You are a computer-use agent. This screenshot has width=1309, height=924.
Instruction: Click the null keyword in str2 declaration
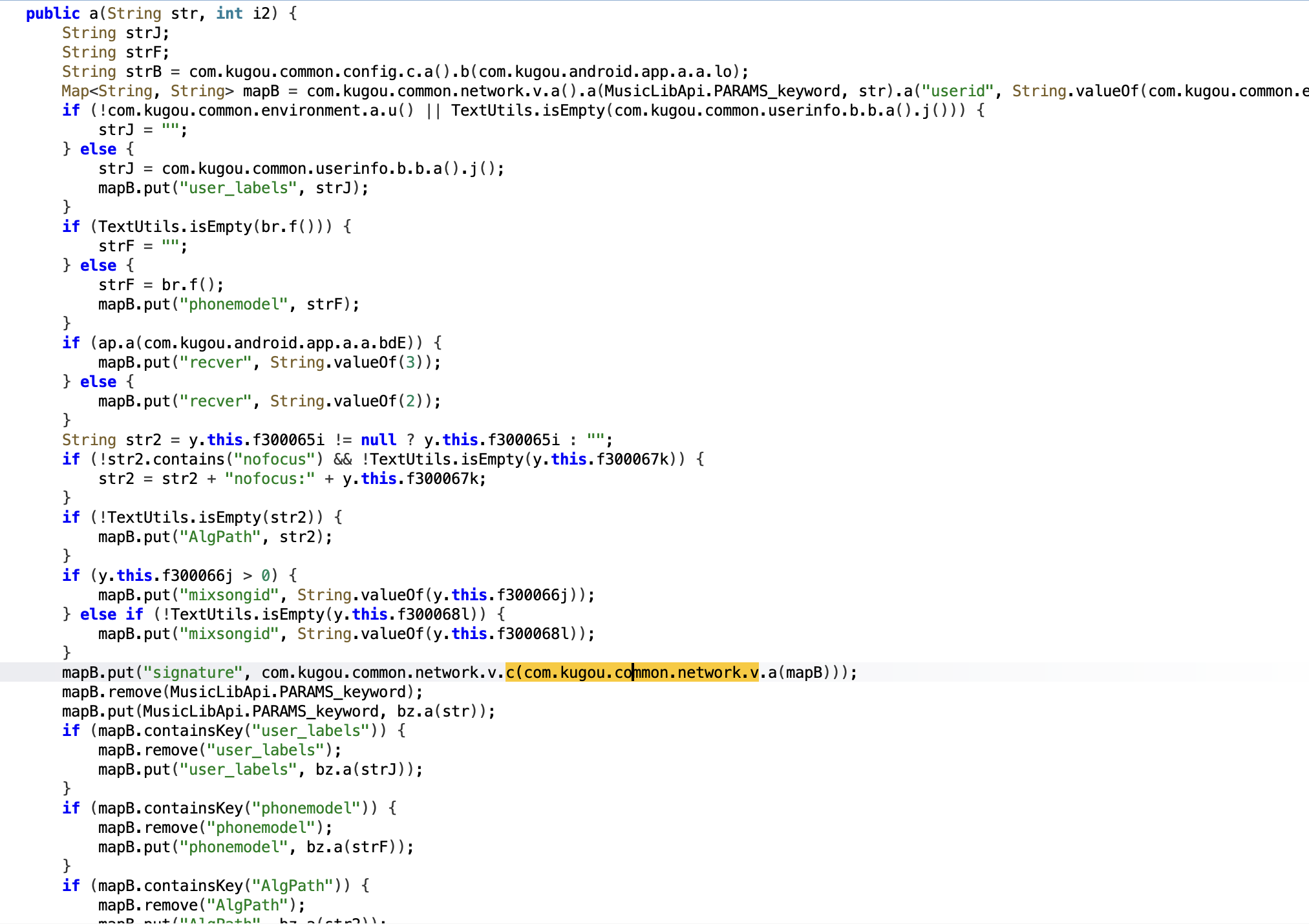pyautogui.click(x=378, y=440)
